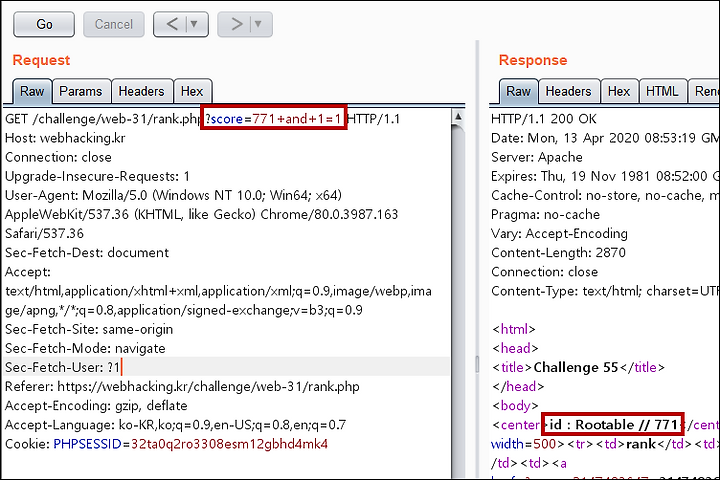Go to next request with forward arrow
Viewport: 720px width, 480px height.
pyautogui.click(x=236, y=24)
